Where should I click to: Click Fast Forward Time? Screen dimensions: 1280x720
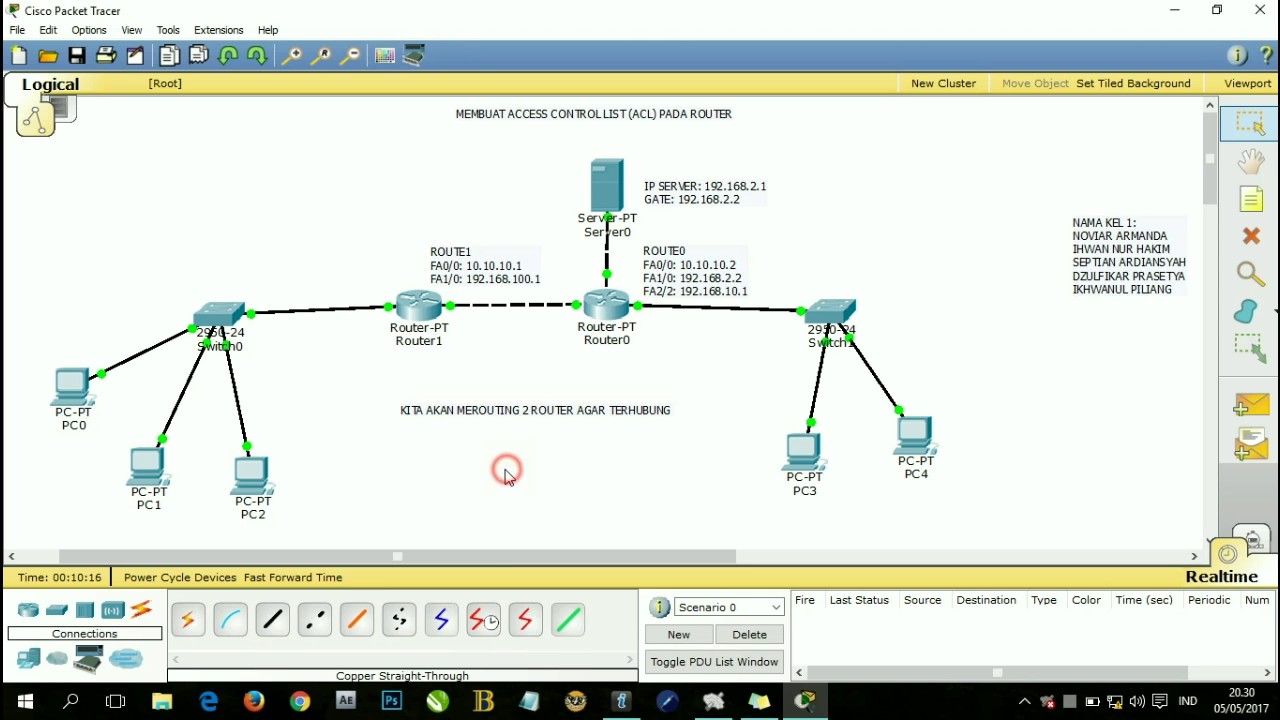pyautogui.click(x=293, y=577)
